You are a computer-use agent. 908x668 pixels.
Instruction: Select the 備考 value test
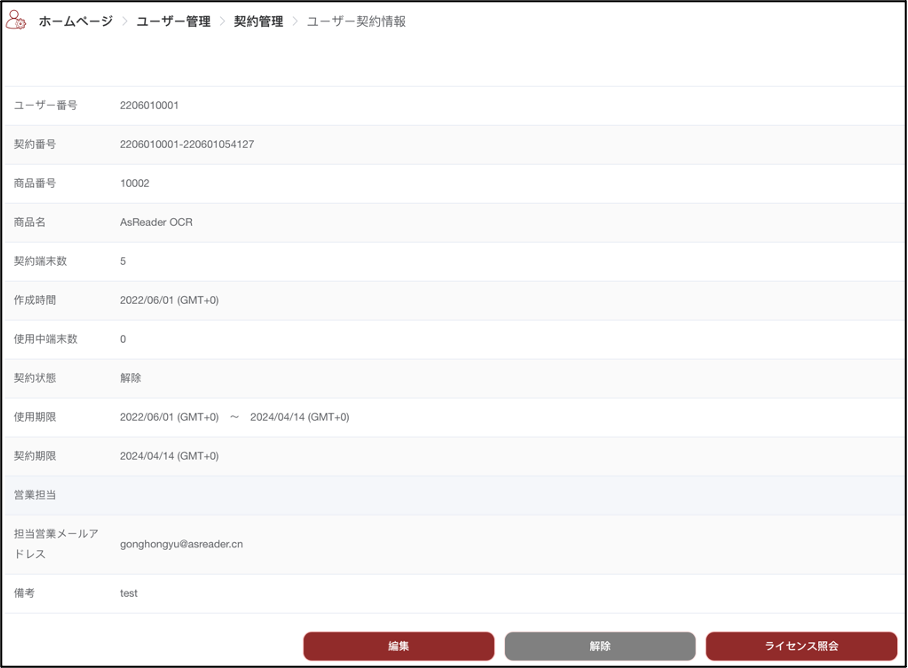tap(129, 593)
